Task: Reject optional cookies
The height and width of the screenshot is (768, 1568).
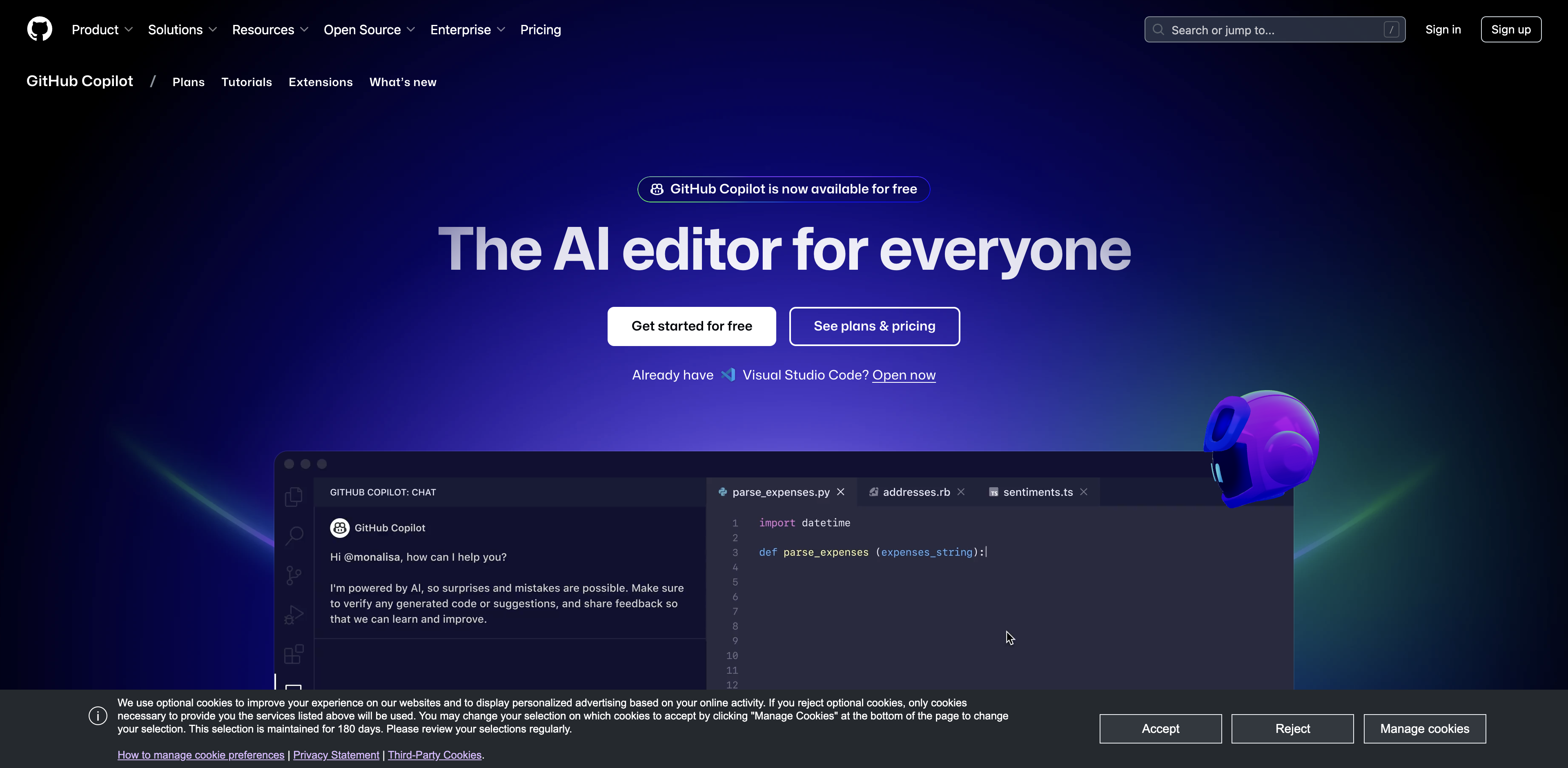Action: click(x=1292, y=728)
